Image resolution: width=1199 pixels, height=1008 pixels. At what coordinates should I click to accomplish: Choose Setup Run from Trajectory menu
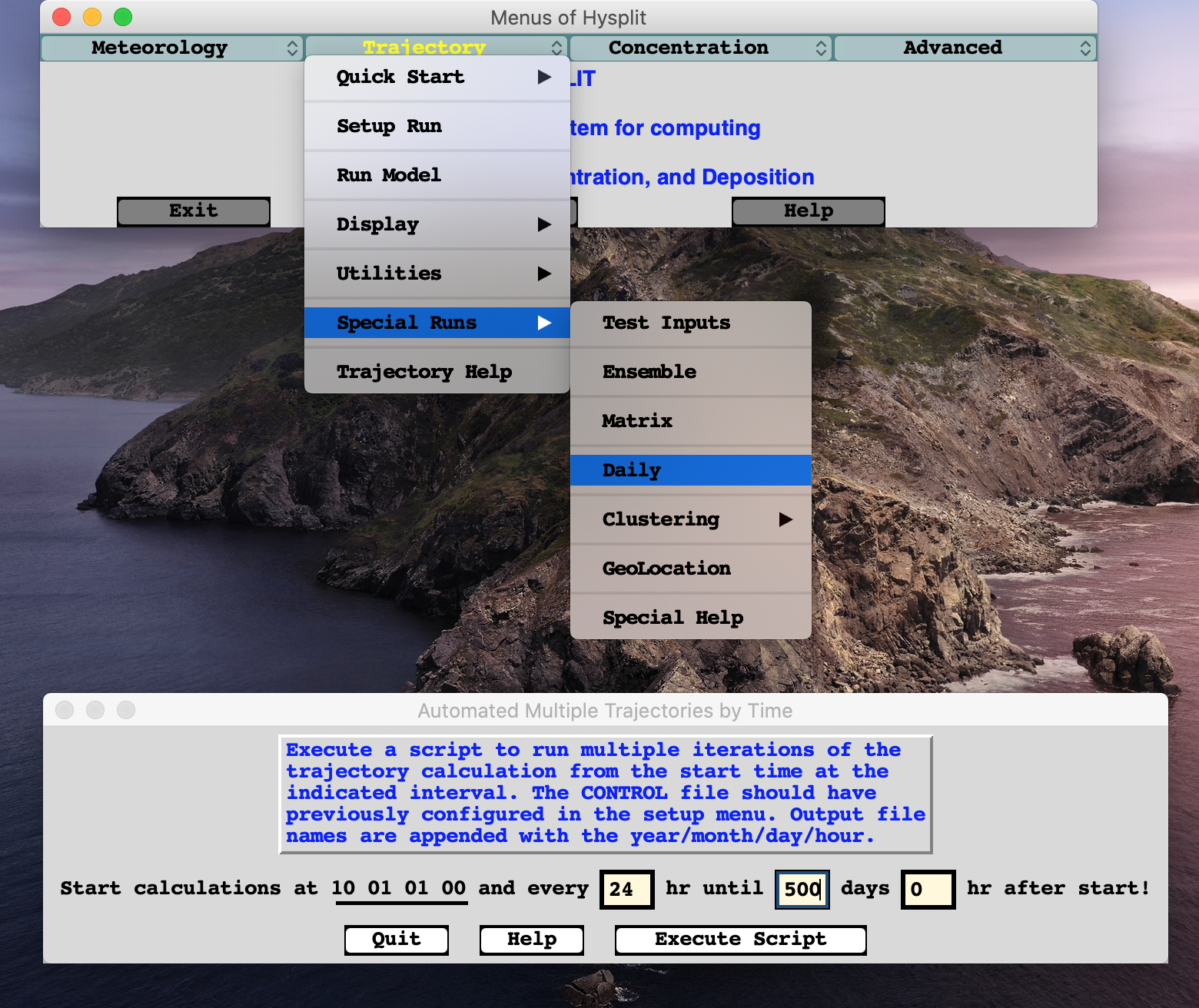click(437, 126)
